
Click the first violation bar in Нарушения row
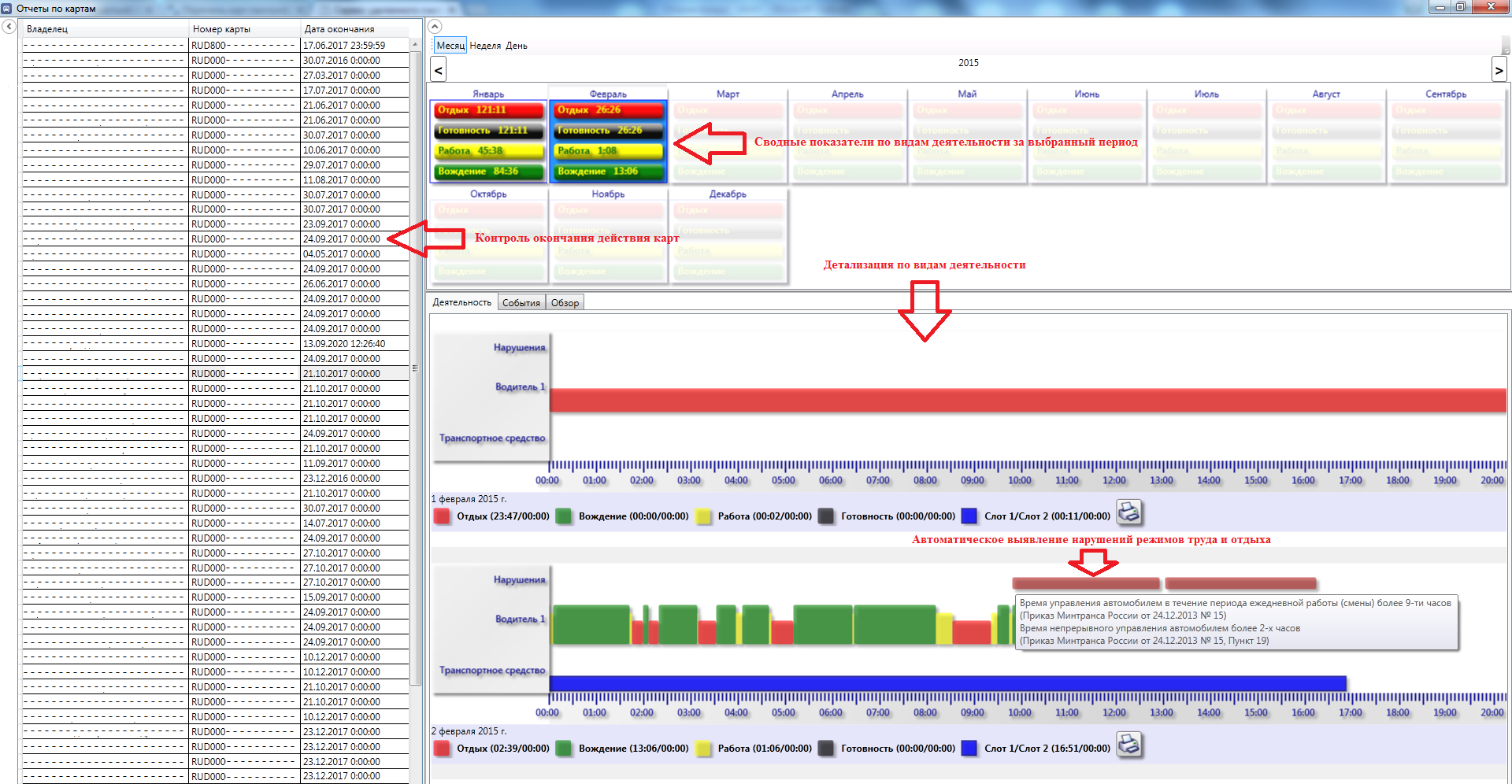click(1086, 584)
